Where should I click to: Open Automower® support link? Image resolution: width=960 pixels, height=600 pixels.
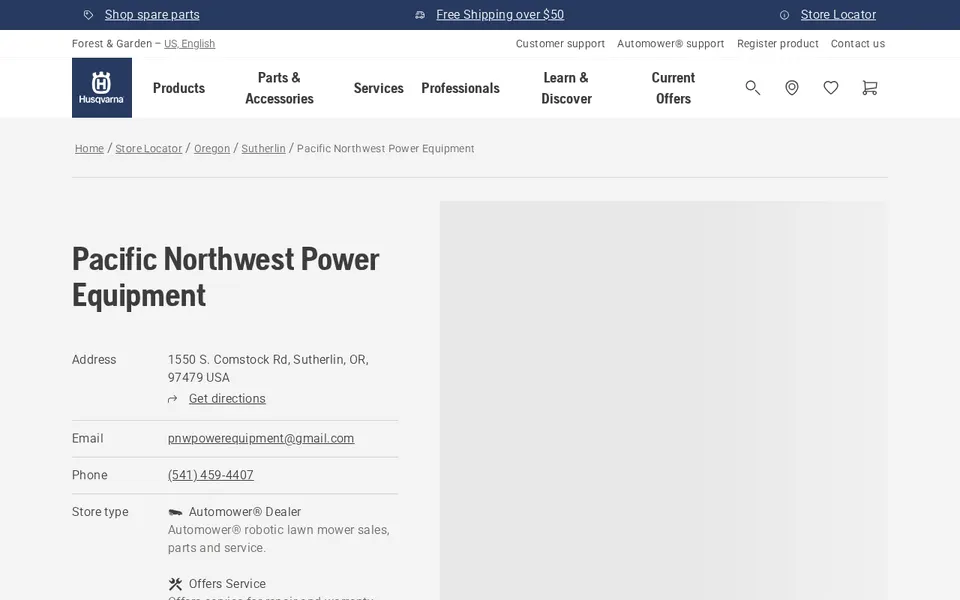point(670,43)
